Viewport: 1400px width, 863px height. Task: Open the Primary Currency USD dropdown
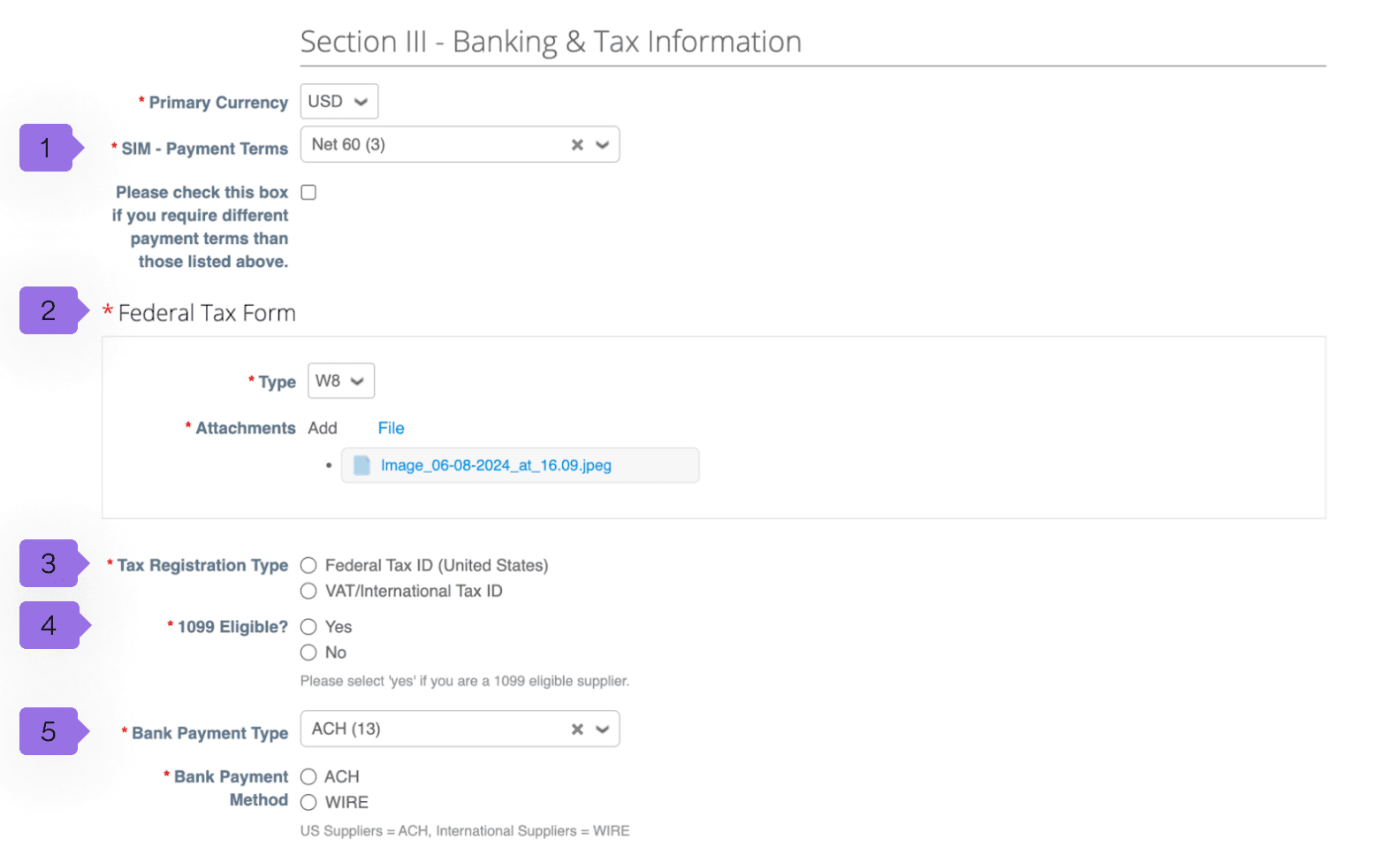click(x=339, y=102)
